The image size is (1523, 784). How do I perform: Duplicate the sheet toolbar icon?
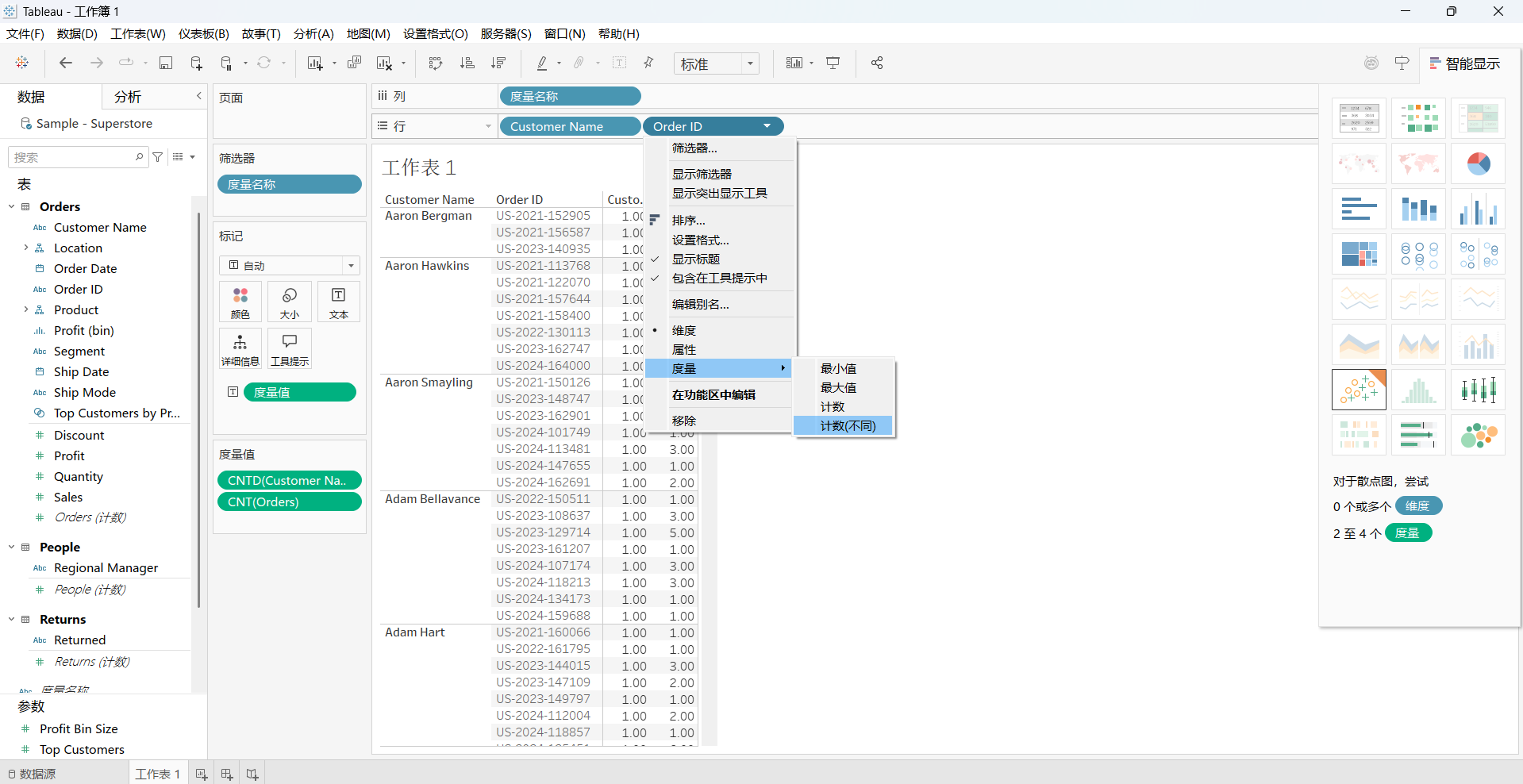(x=355, y=63)
